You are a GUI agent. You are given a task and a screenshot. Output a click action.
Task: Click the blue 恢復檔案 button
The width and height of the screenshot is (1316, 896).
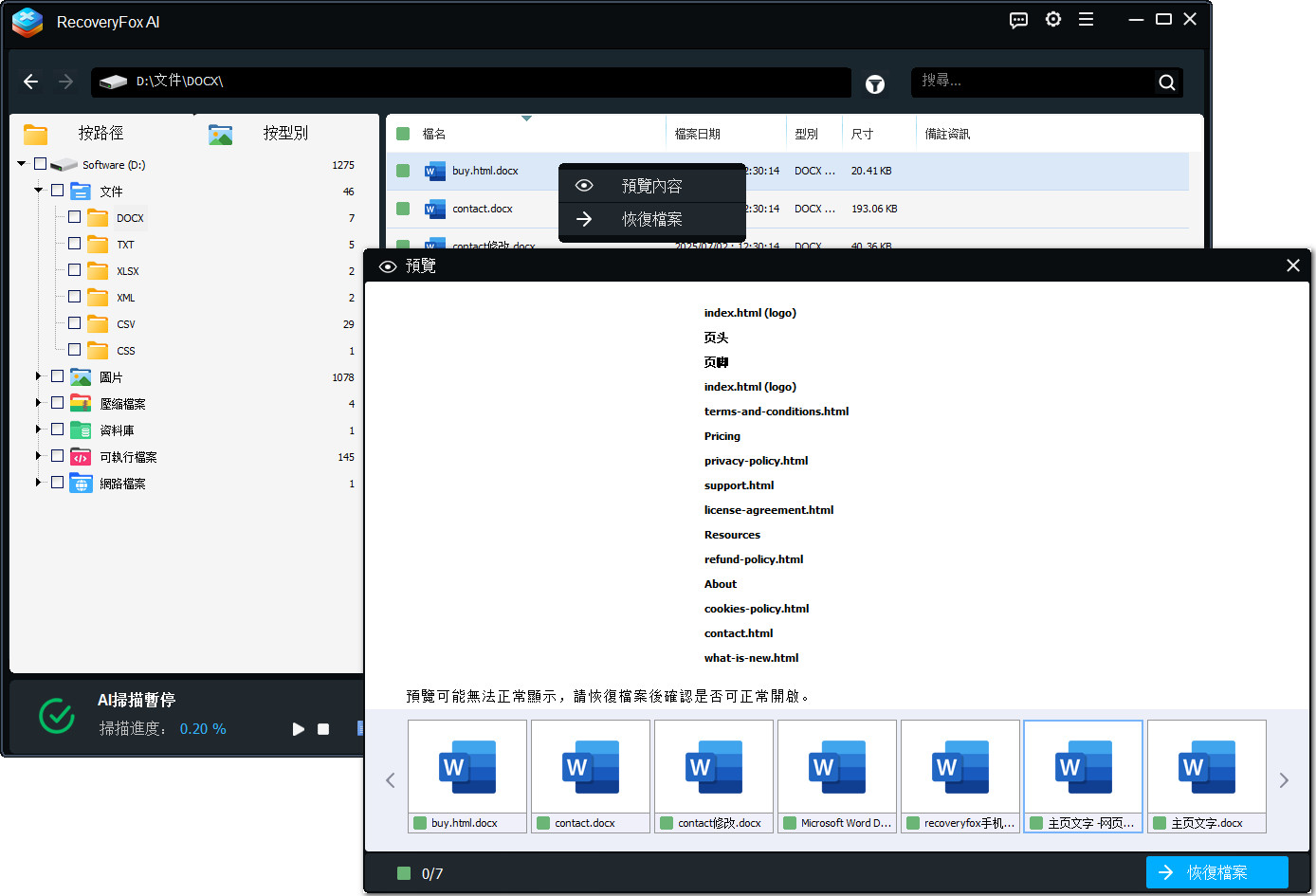(1216, 872)
